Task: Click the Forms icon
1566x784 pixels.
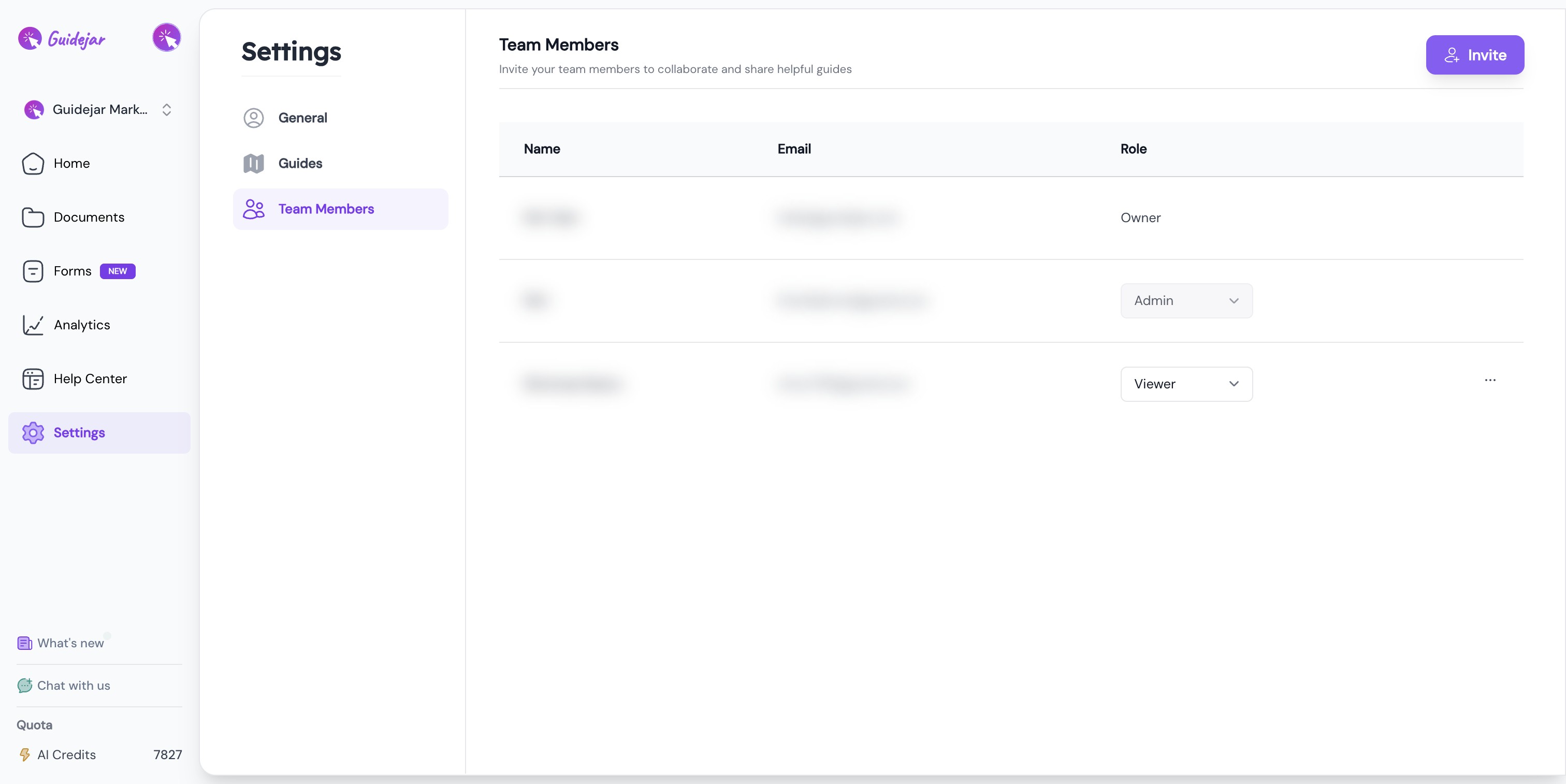Action: click(33, 271)
